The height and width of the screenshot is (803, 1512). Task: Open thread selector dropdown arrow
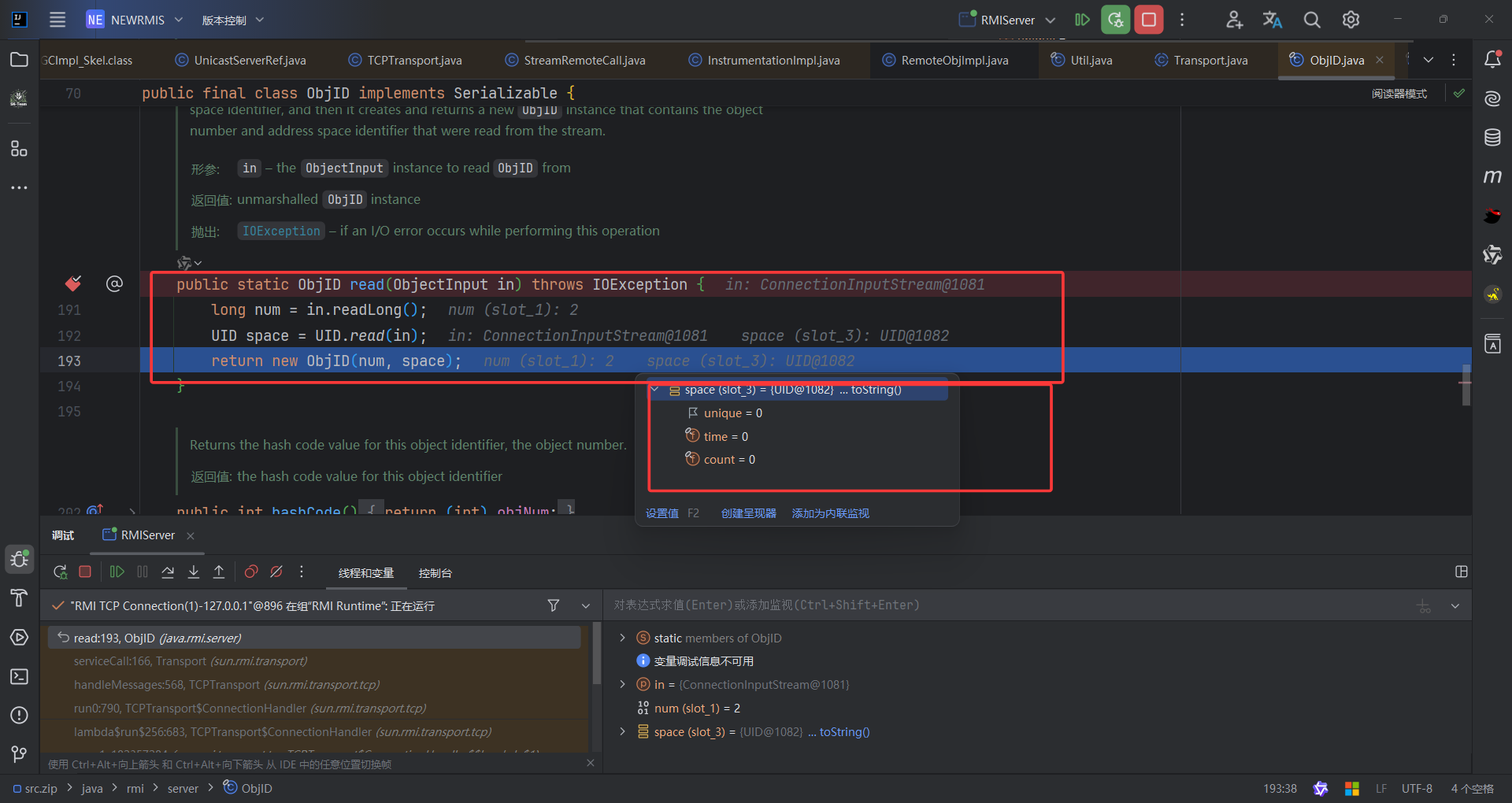pos(585,605)
